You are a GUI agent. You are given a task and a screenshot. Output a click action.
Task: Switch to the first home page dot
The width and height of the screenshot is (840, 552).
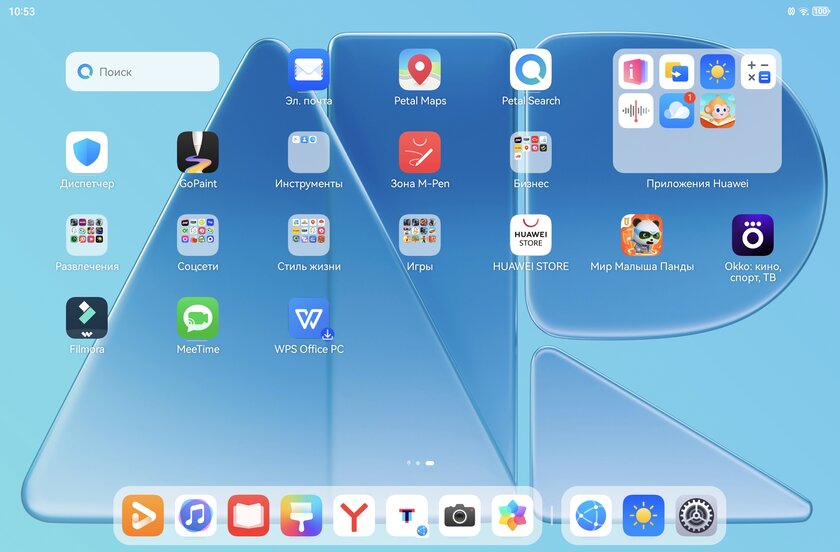point(409,463)
